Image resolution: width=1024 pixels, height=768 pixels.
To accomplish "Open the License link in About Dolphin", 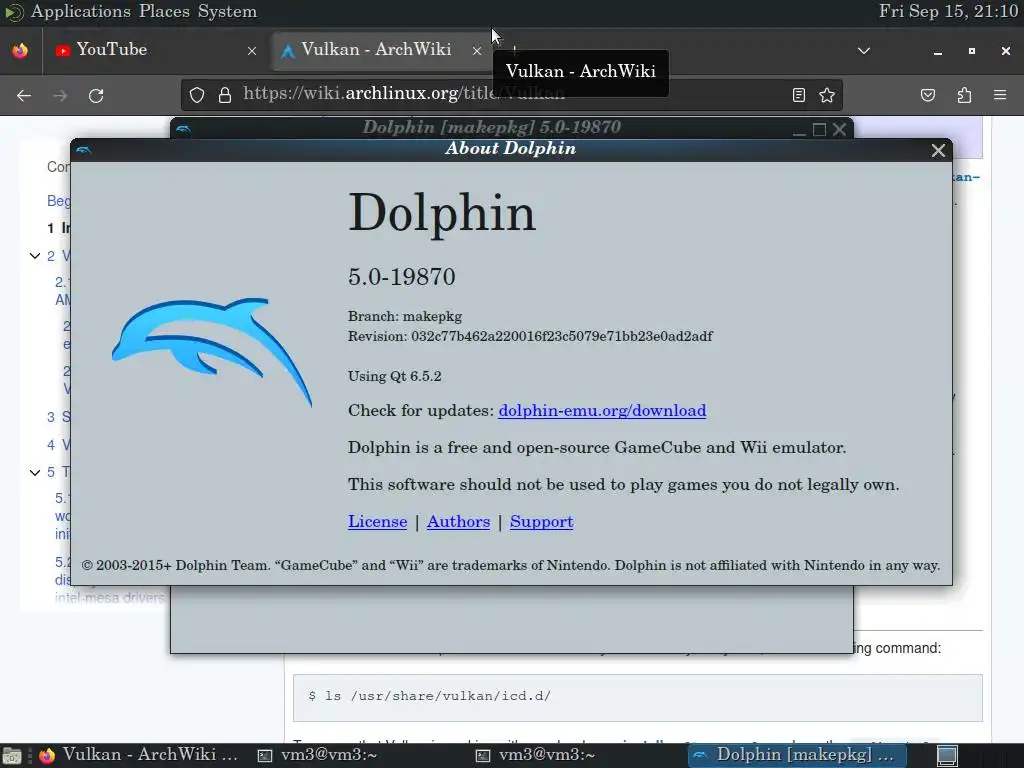I will coord(377,521).
